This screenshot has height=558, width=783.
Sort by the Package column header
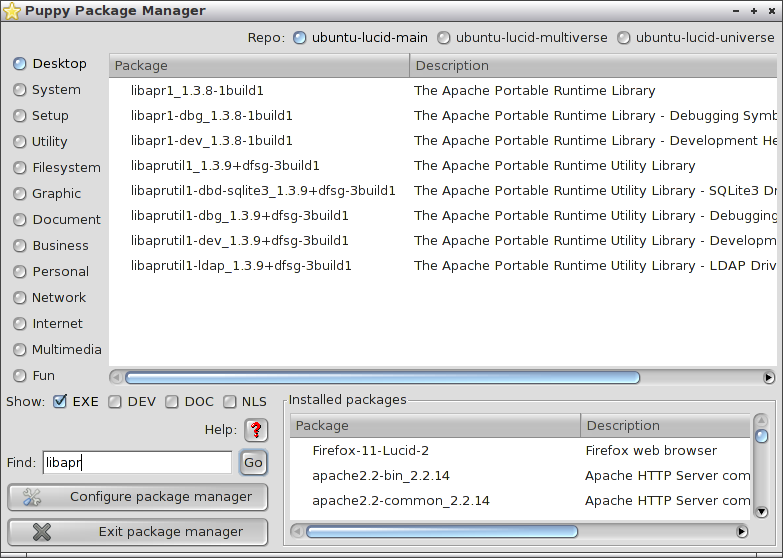tap(258, 66)
